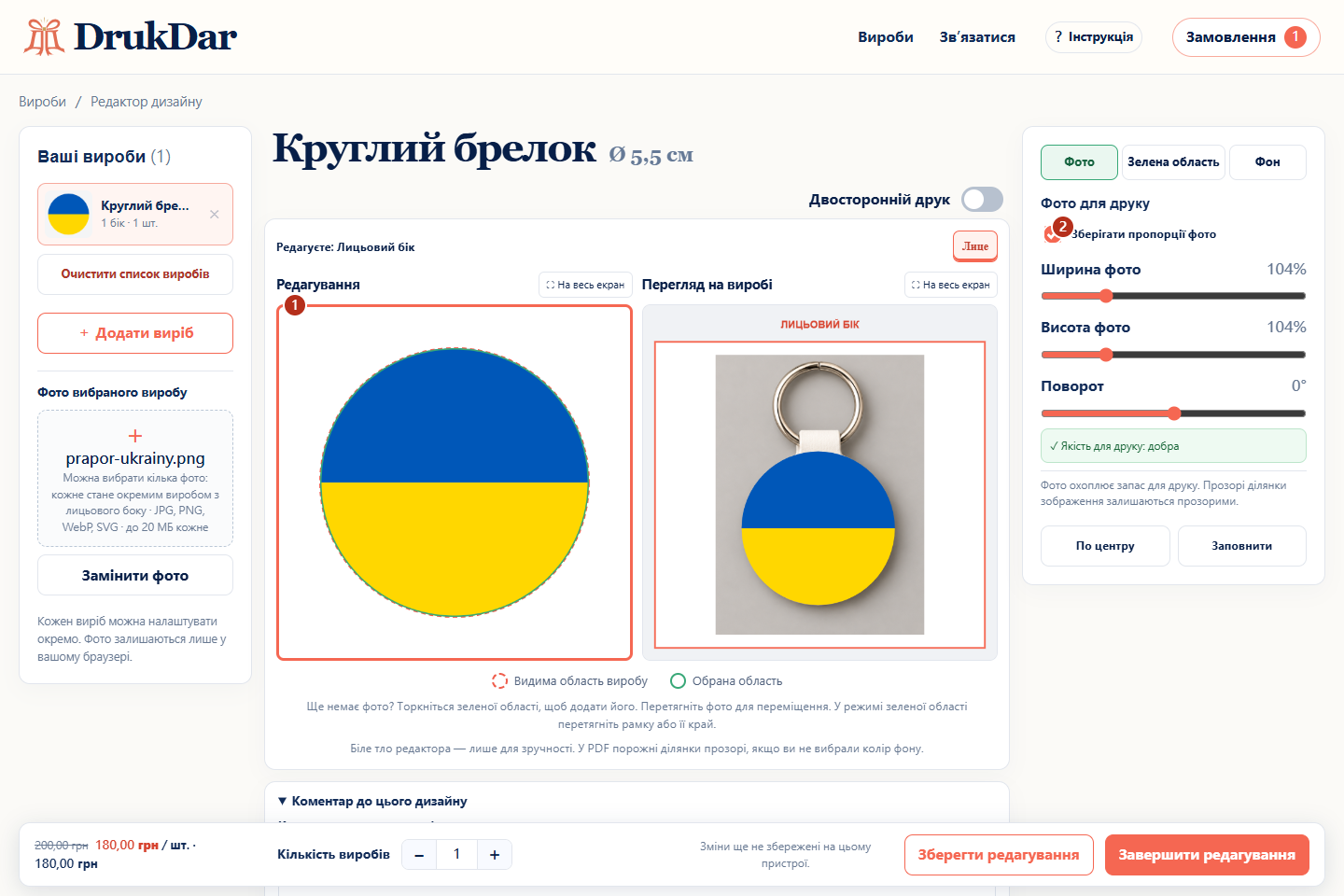
Task: Click По центру button
Action: click(1105, 546)
